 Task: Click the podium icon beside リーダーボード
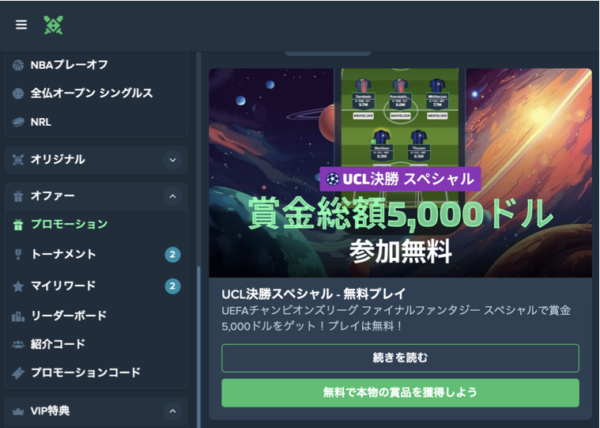click(x=18, y=316)
